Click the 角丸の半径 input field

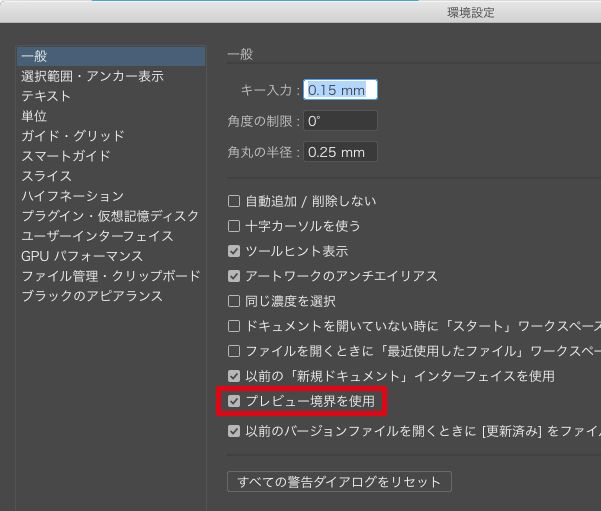point(340,152)
